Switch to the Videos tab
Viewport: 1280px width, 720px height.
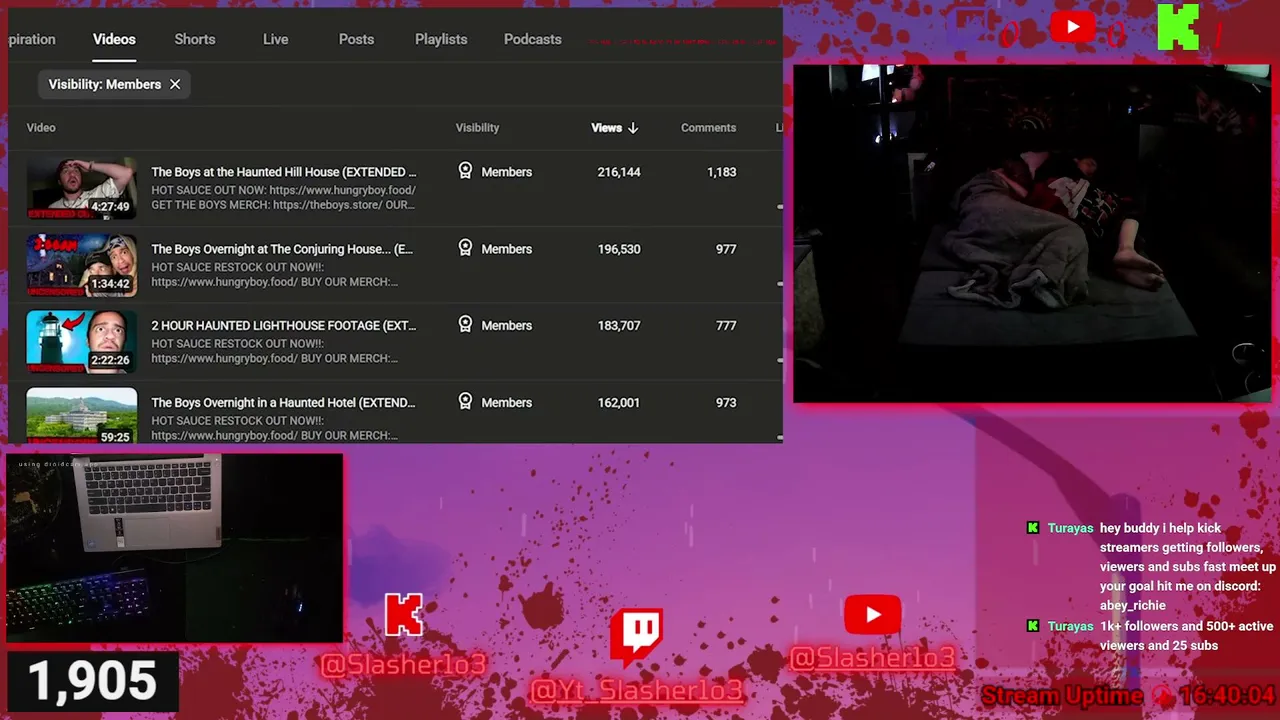[114, 39]
